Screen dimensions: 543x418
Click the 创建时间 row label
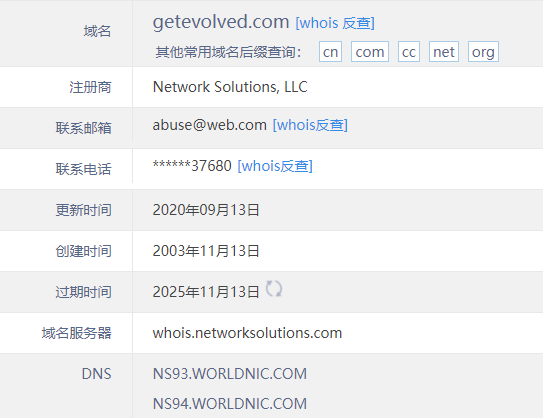pyautogui.click(x=83, y=251)
